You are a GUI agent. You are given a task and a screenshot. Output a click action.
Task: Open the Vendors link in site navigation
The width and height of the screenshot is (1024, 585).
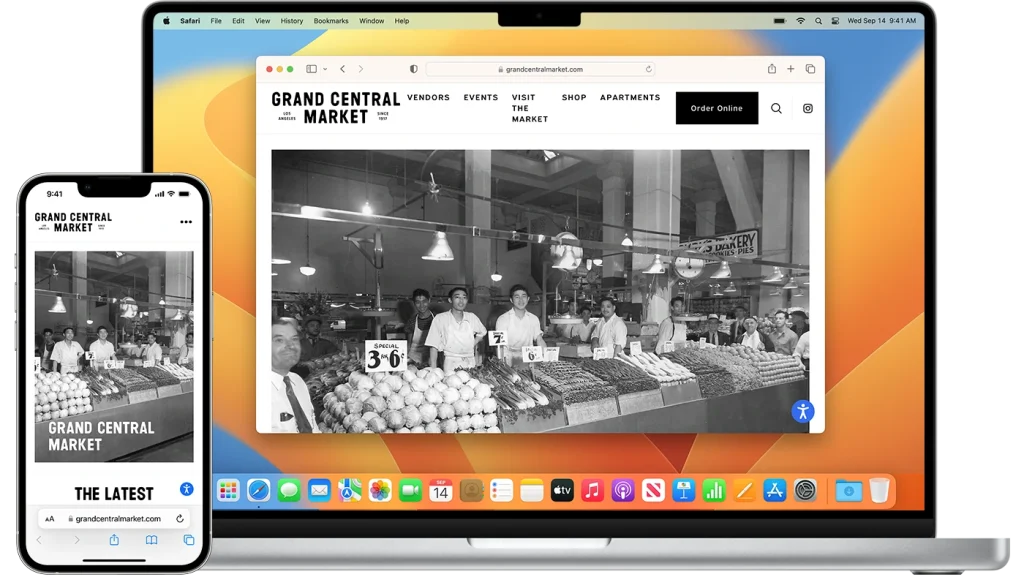tap(428, 98)
